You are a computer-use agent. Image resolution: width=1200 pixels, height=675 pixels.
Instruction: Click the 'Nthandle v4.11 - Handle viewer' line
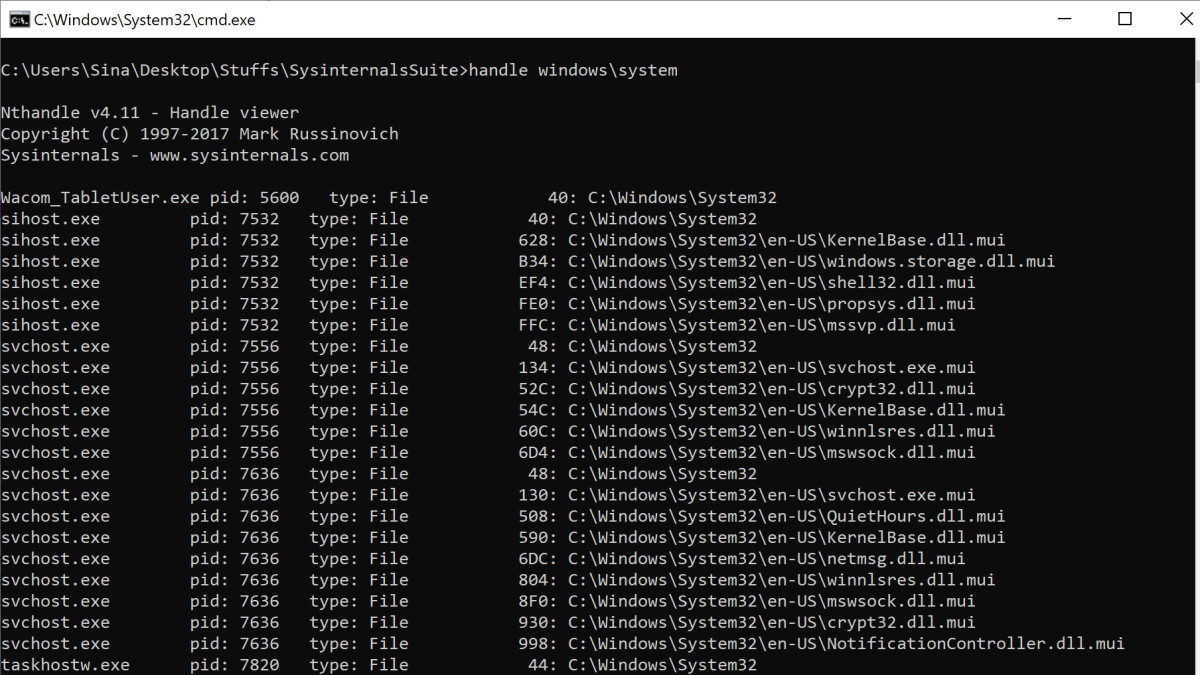pos(150,113)
